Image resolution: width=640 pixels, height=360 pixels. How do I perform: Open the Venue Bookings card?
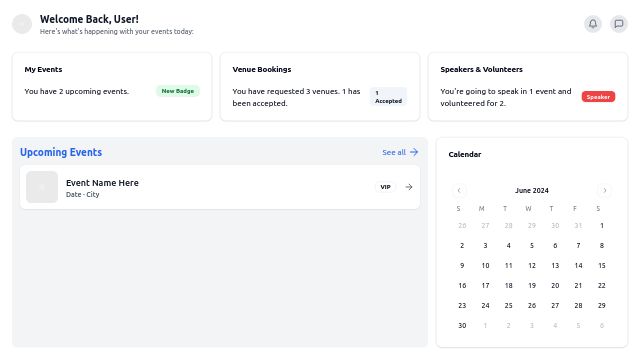pos(320,87)
